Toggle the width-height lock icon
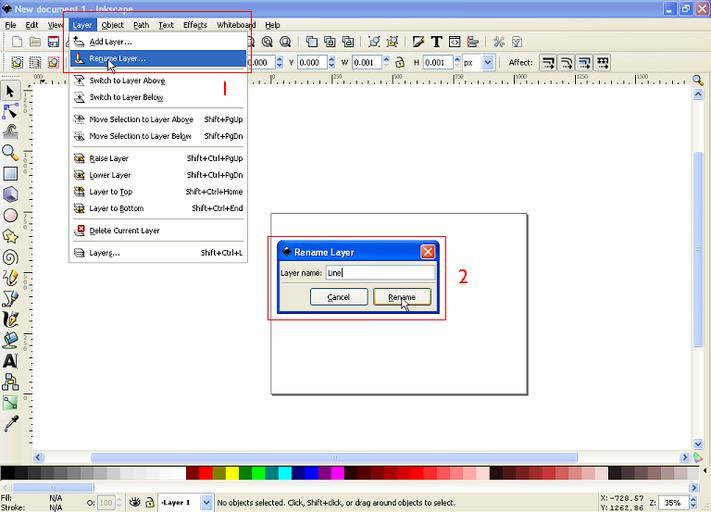The height and width of the screenshot is (512, 711). tap(399, 62)
